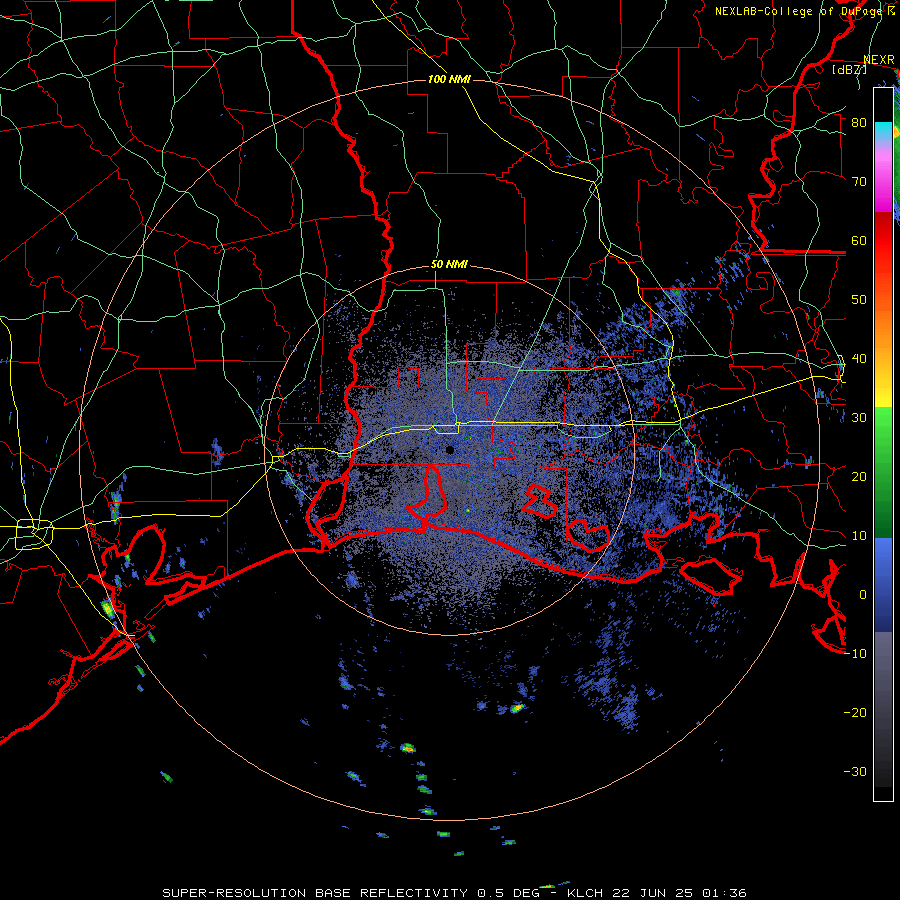Viewport: 900px width, 900px height.
Task: Click the "NEXR" label above the scale
Action: click(879, 60)
